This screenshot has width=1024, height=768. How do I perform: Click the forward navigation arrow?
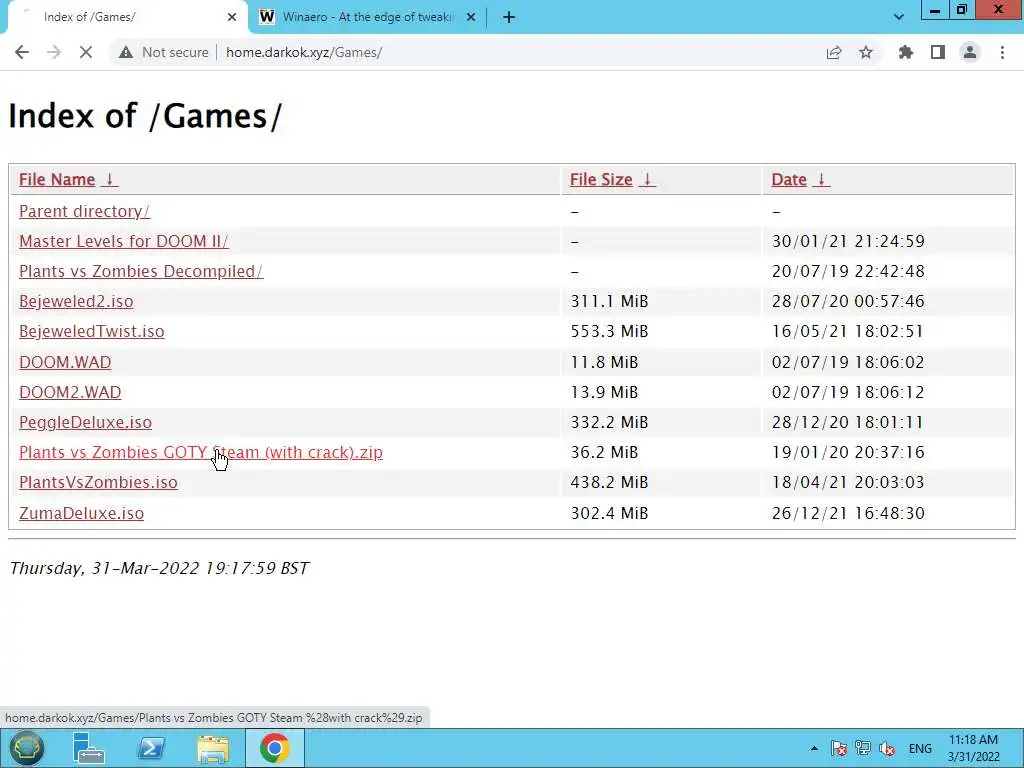click(x=54, y=52)
